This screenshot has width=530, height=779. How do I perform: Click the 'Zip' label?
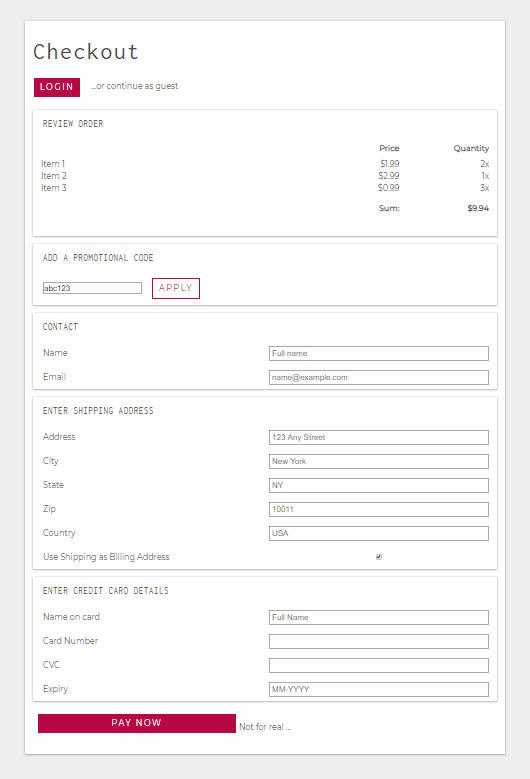pyautogui.click(x=49, y=509)
